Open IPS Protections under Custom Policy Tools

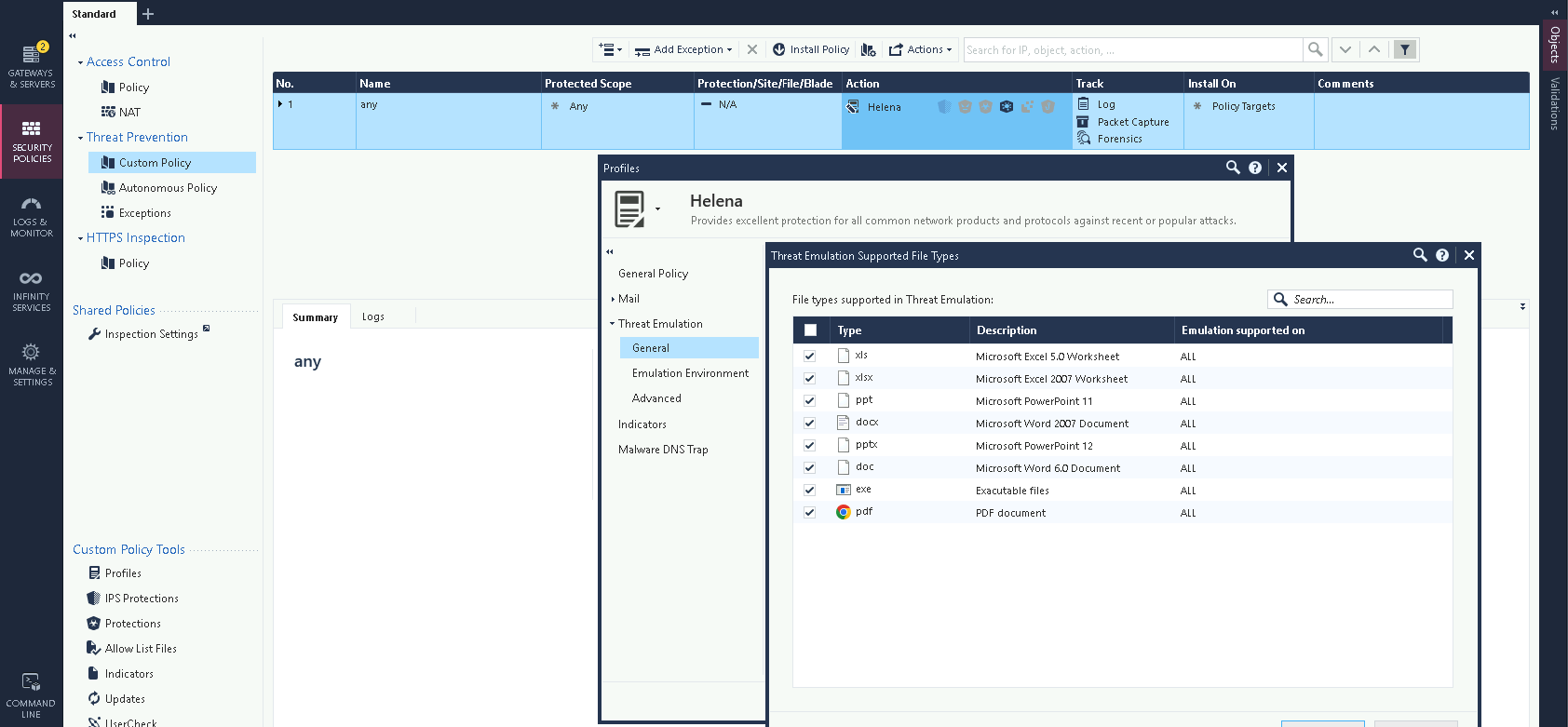(x=142, y=599)
